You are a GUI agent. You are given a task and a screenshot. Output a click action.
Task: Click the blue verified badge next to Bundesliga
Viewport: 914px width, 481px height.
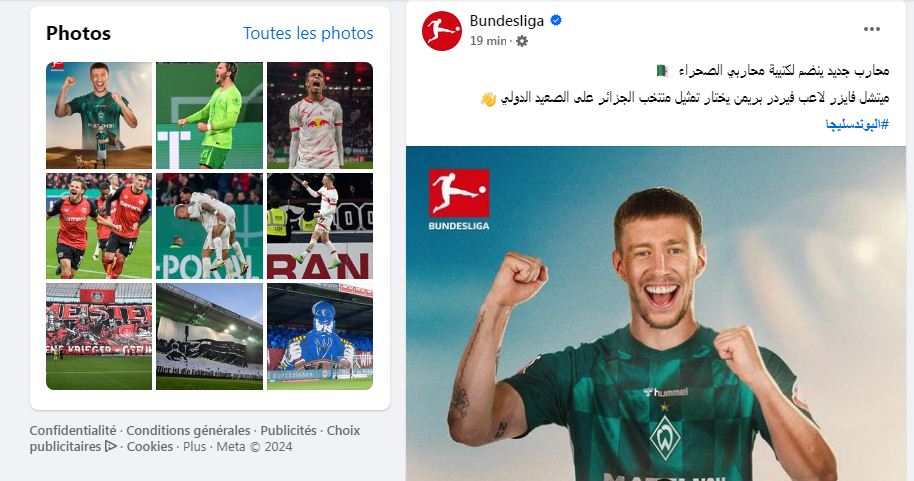(x=556, y=20)
